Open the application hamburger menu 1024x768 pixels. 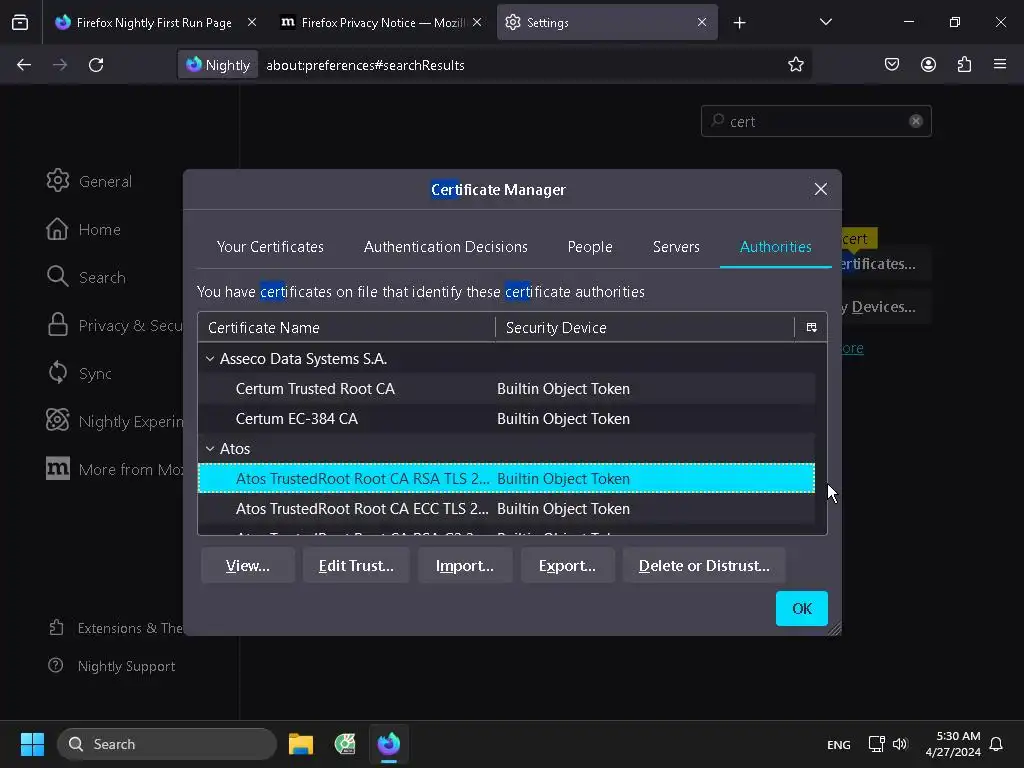click(1000, 64)
